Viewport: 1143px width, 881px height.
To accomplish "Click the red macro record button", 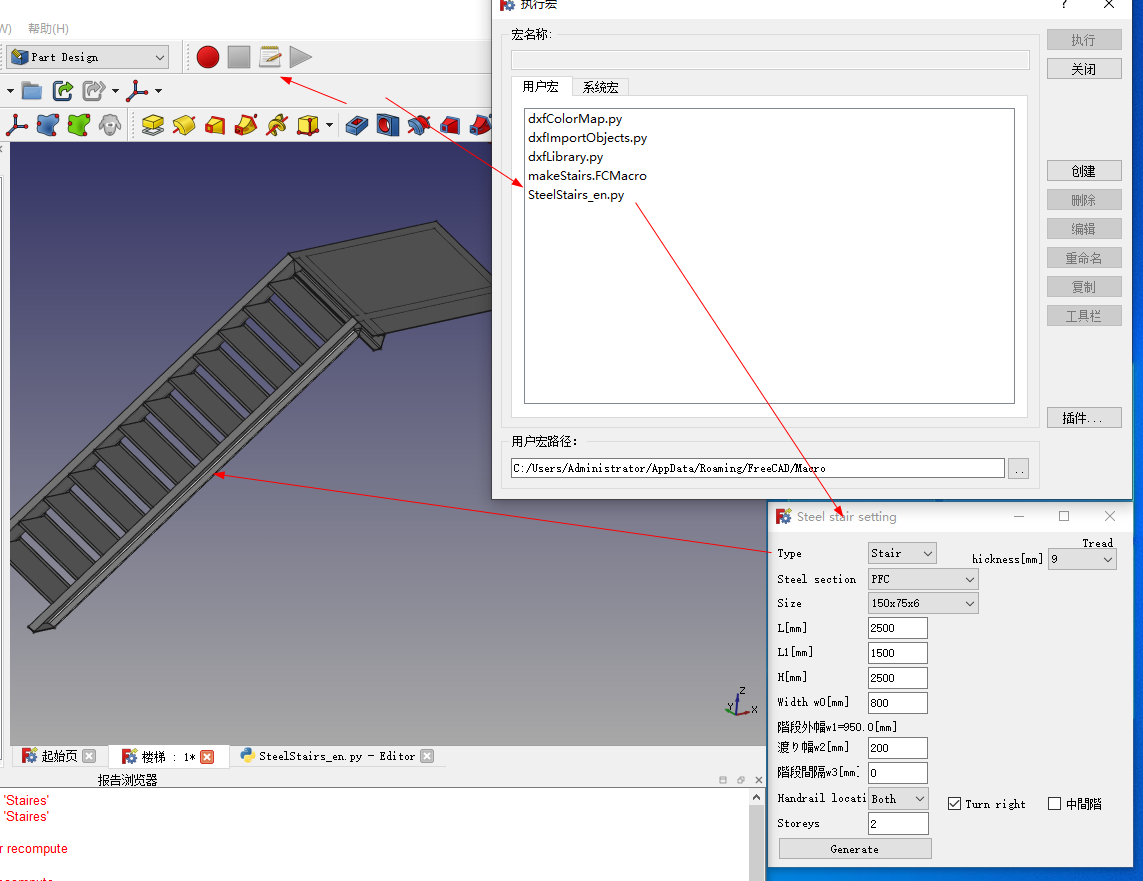I will [x=208, y=57].
